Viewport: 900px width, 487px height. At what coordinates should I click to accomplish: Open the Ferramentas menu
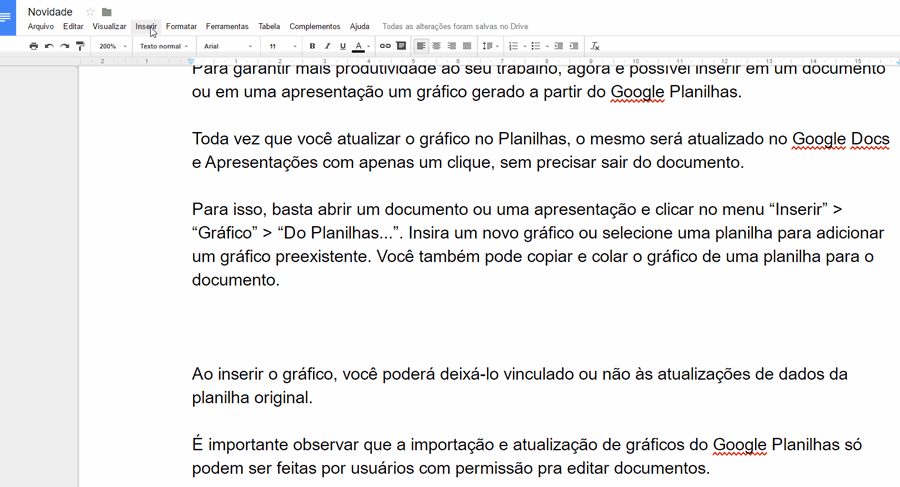(x=227, y=26)
